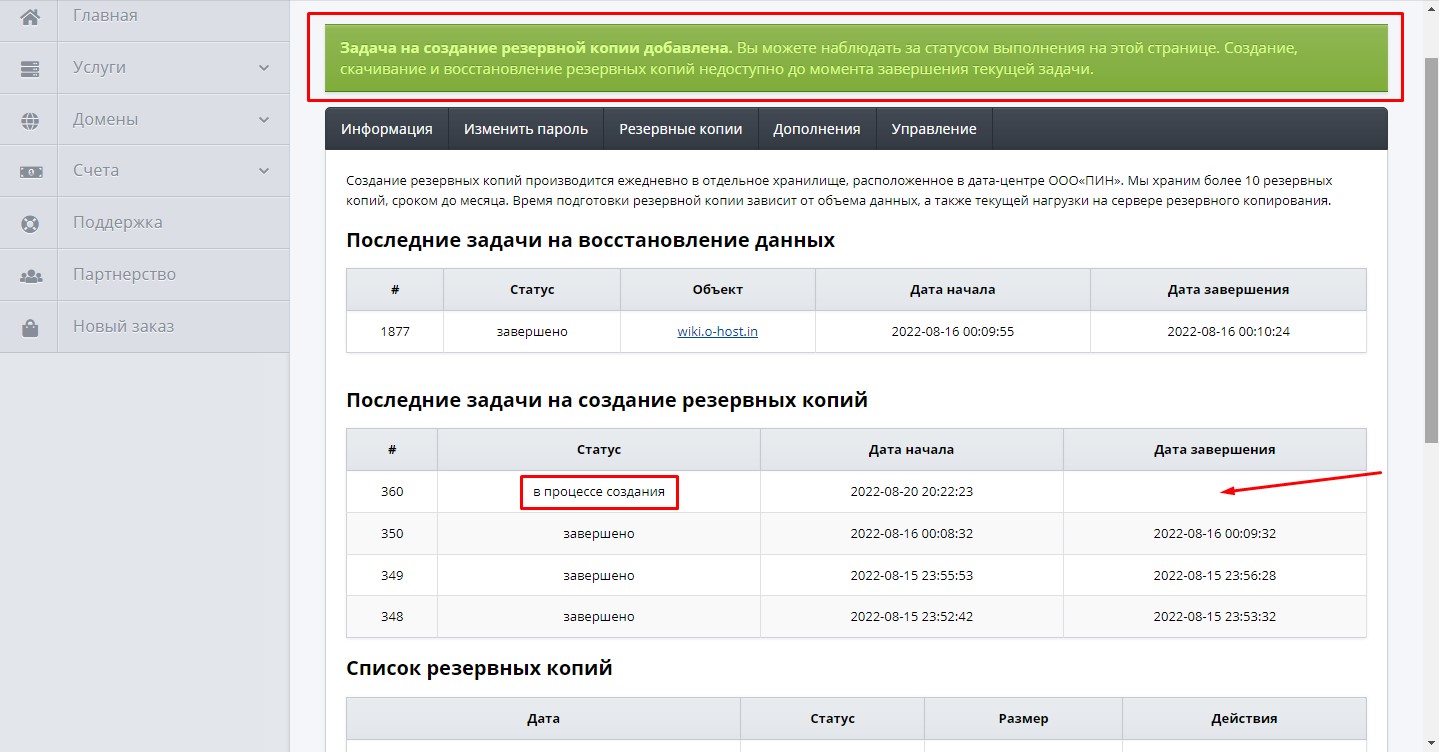Image resolution: width=1439 pixels, height=752 pixels.
Task: Click the Действия column header
Action: click(x=1245, y=719)
